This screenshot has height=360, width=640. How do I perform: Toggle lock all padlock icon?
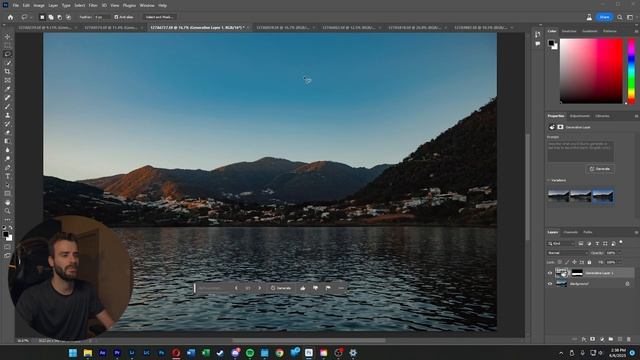(x=589, y=262)
